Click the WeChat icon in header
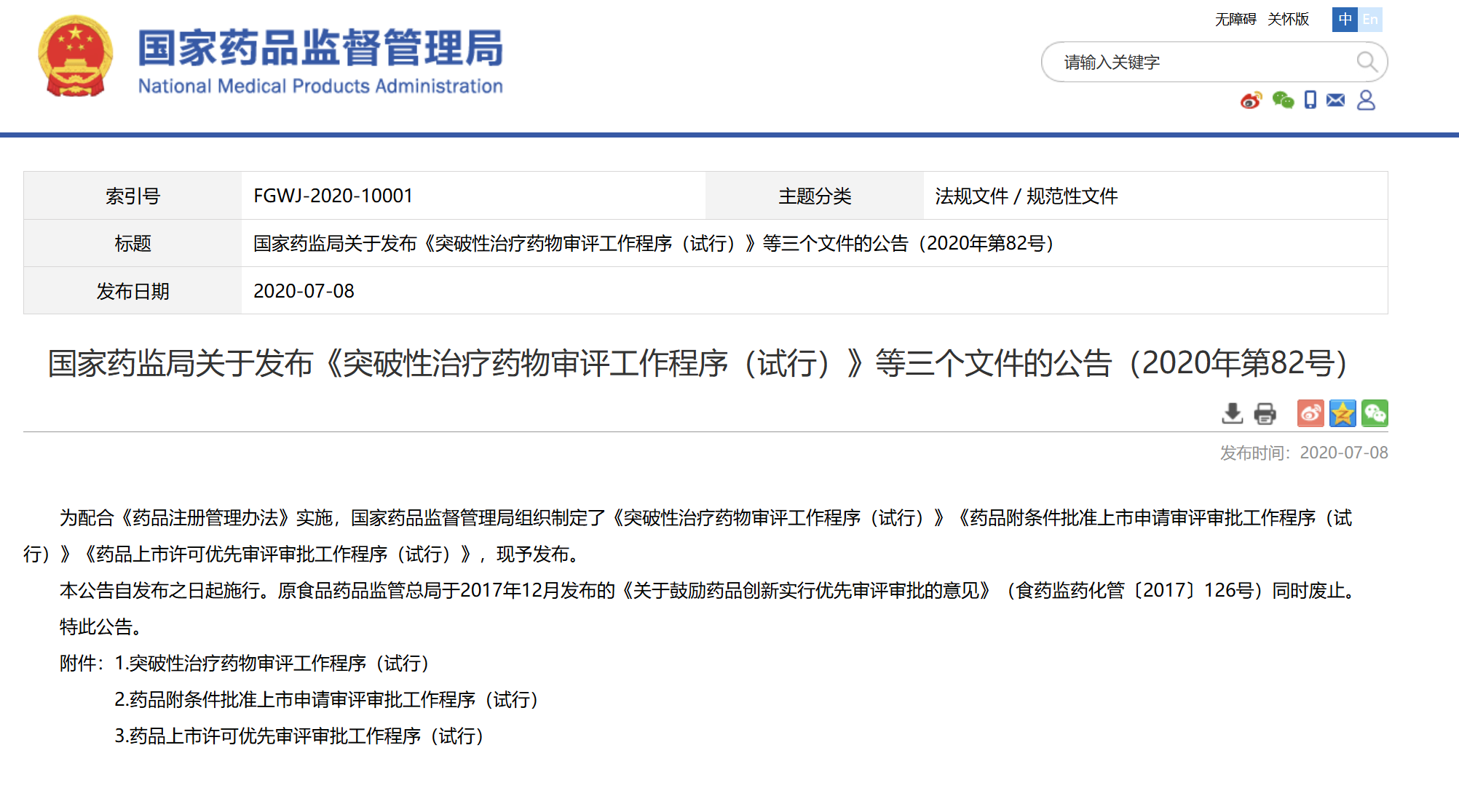Screen dimensions: 1459x812 click(1283, 100)
